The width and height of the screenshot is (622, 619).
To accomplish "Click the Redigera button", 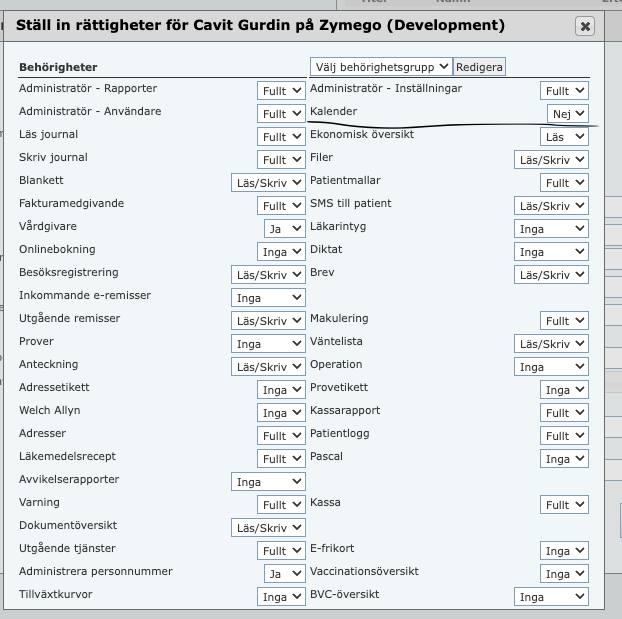I will point(479,67).
